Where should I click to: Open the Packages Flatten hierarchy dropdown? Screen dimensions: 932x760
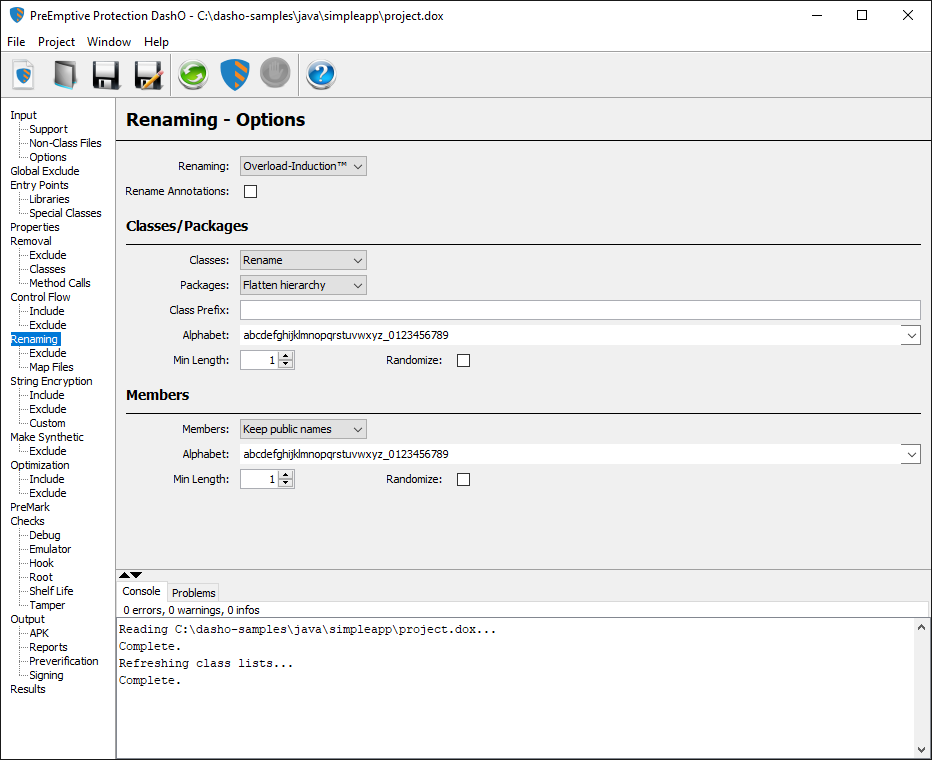pos(303,285)
